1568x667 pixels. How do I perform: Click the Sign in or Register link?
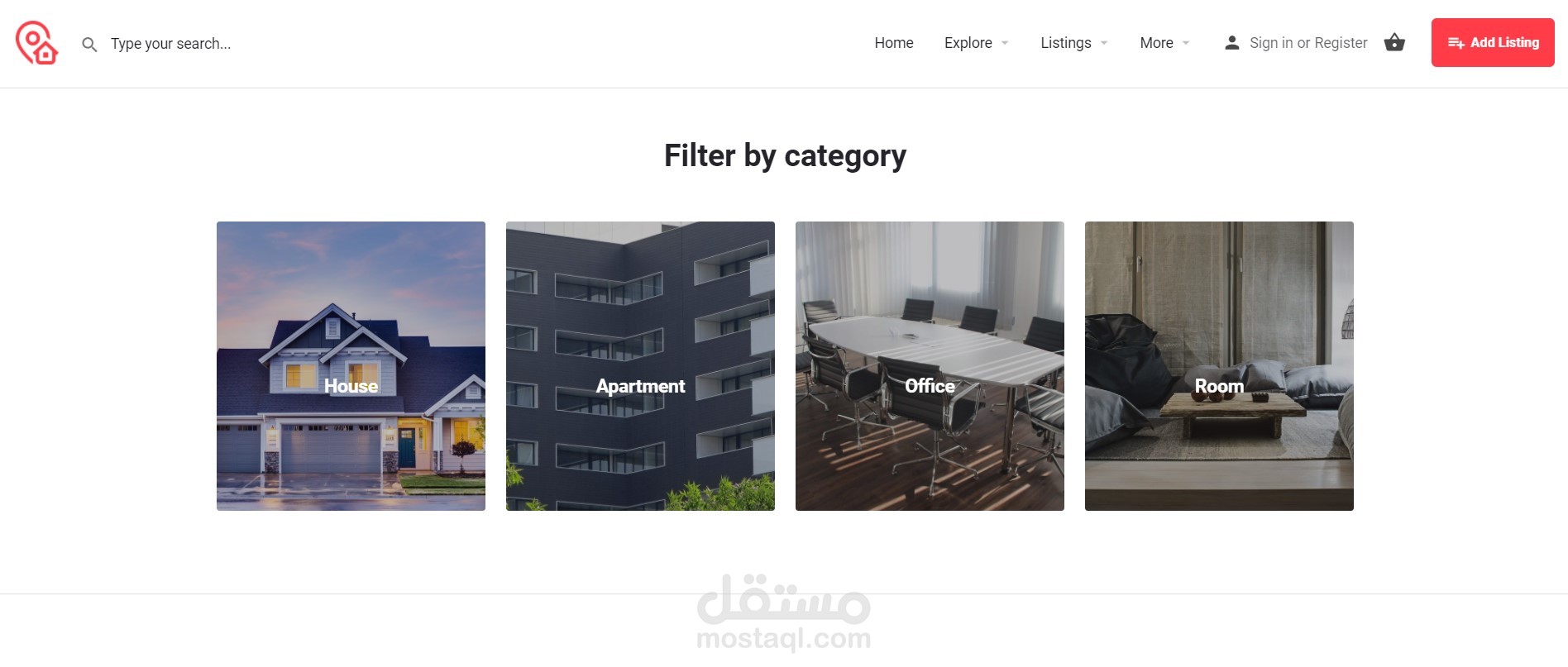1308,43
